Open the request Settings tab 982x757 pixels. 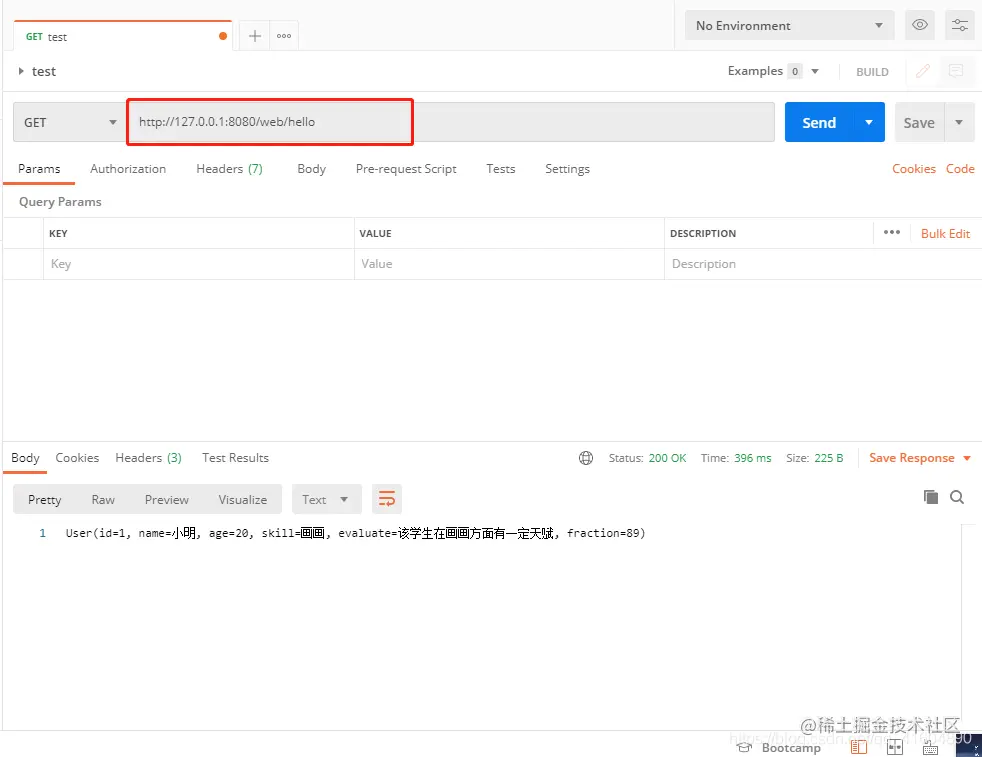(x=567, y=168)
